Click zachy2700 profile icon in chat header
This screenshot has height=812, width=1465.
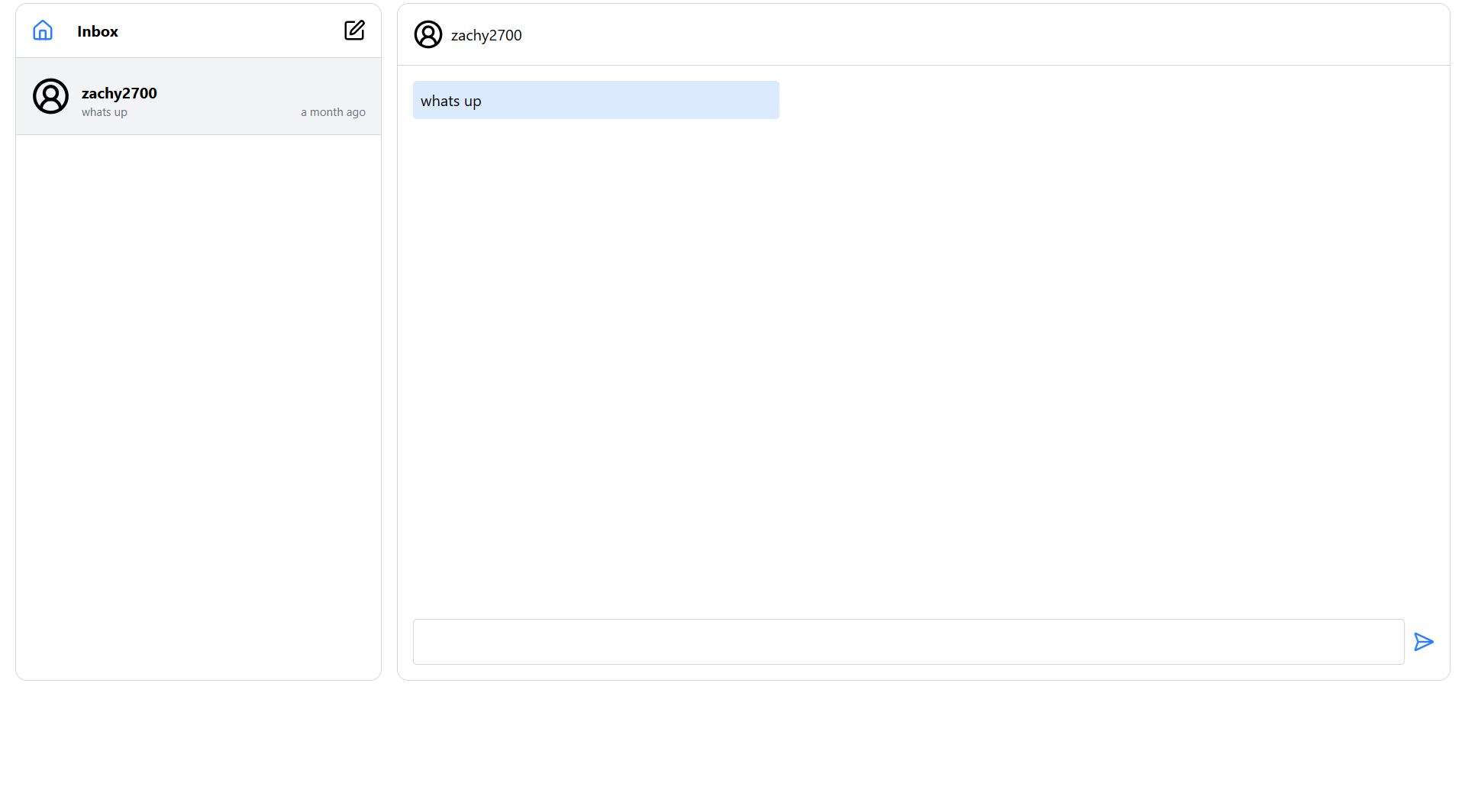tap(428, 34)
